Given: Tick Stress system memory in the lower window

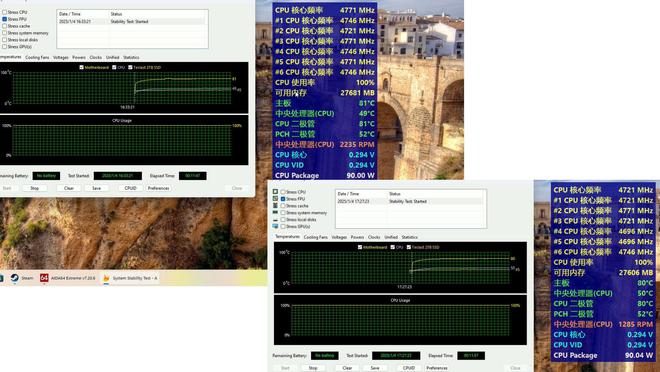Looking at the screenshot, I should tap(283, 213).
